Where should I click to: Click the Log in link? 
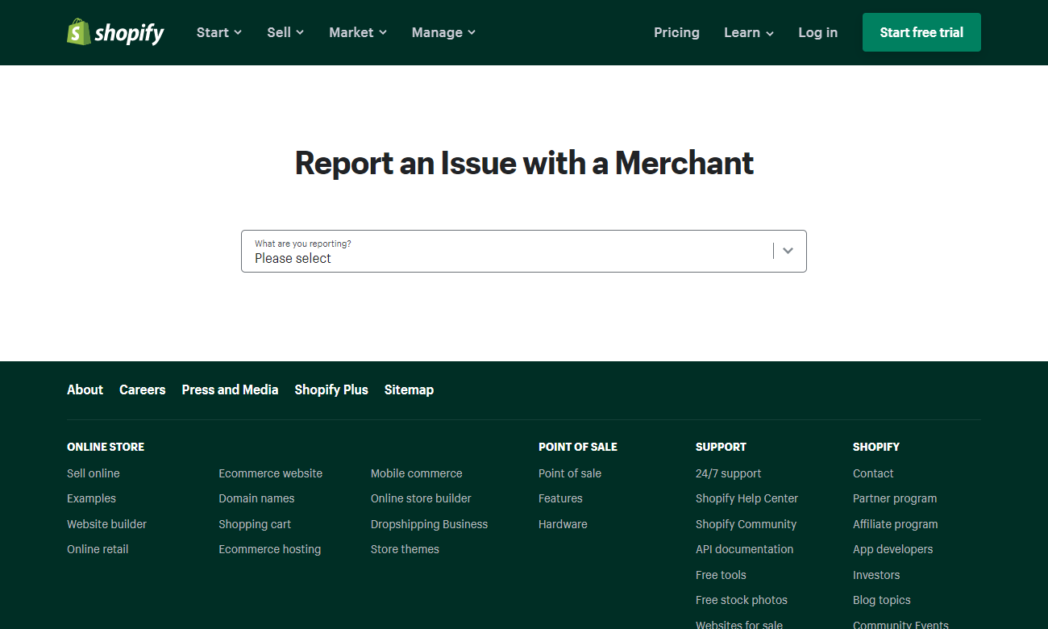pyautogui.click(x=817, y=32)
